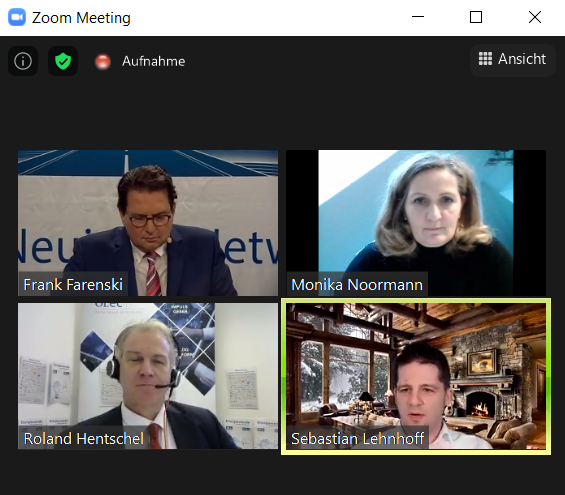This screenshot has height=495, width=565.
Task: Click the Frank Farenski name label
Action: (x=73, y=285)
